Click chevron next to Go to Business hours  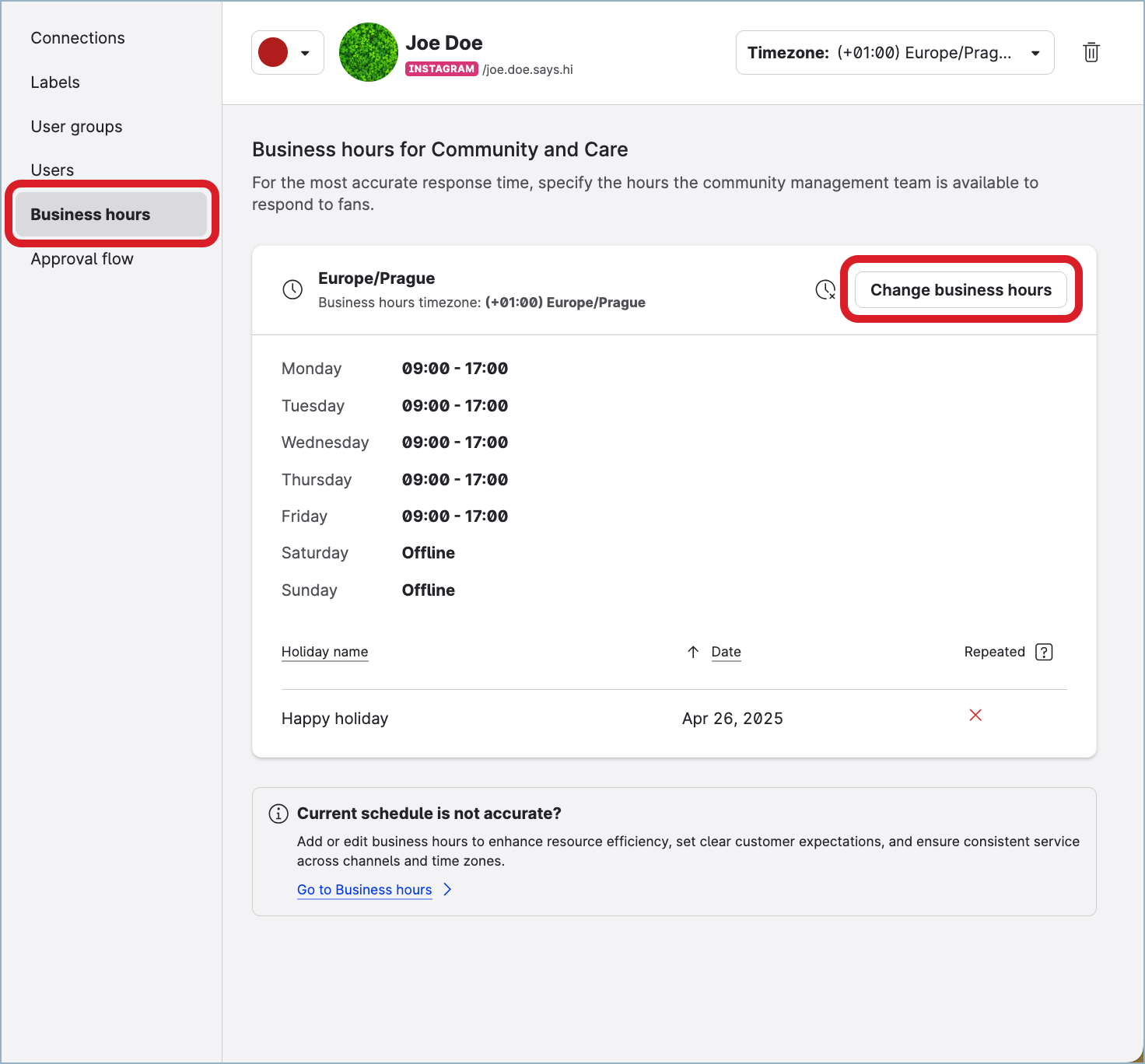click(447, 889)
